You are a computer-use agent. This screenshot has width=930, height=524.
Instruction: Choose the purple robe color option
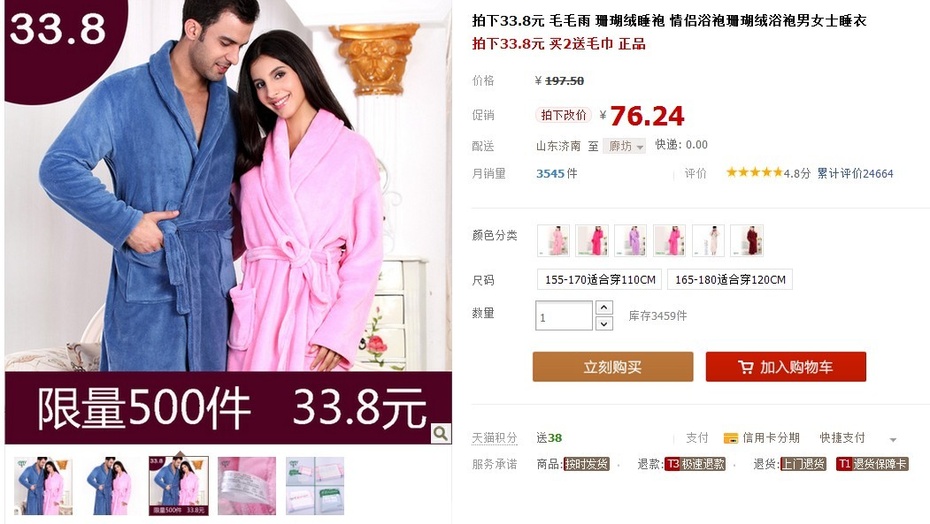[630, 240]
